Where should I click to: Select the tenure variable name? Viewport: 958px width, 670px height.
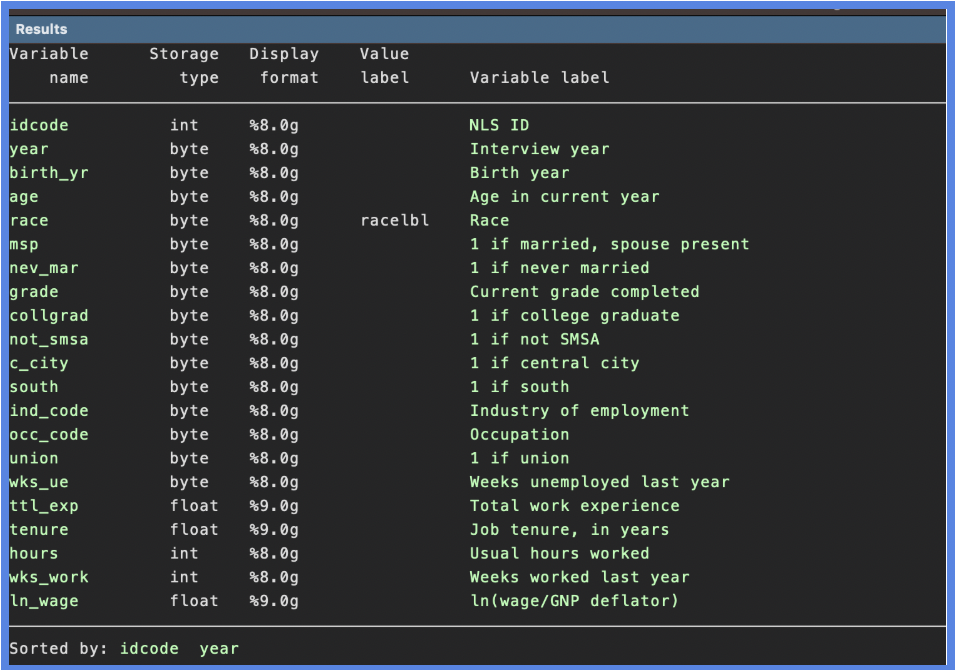39,530
